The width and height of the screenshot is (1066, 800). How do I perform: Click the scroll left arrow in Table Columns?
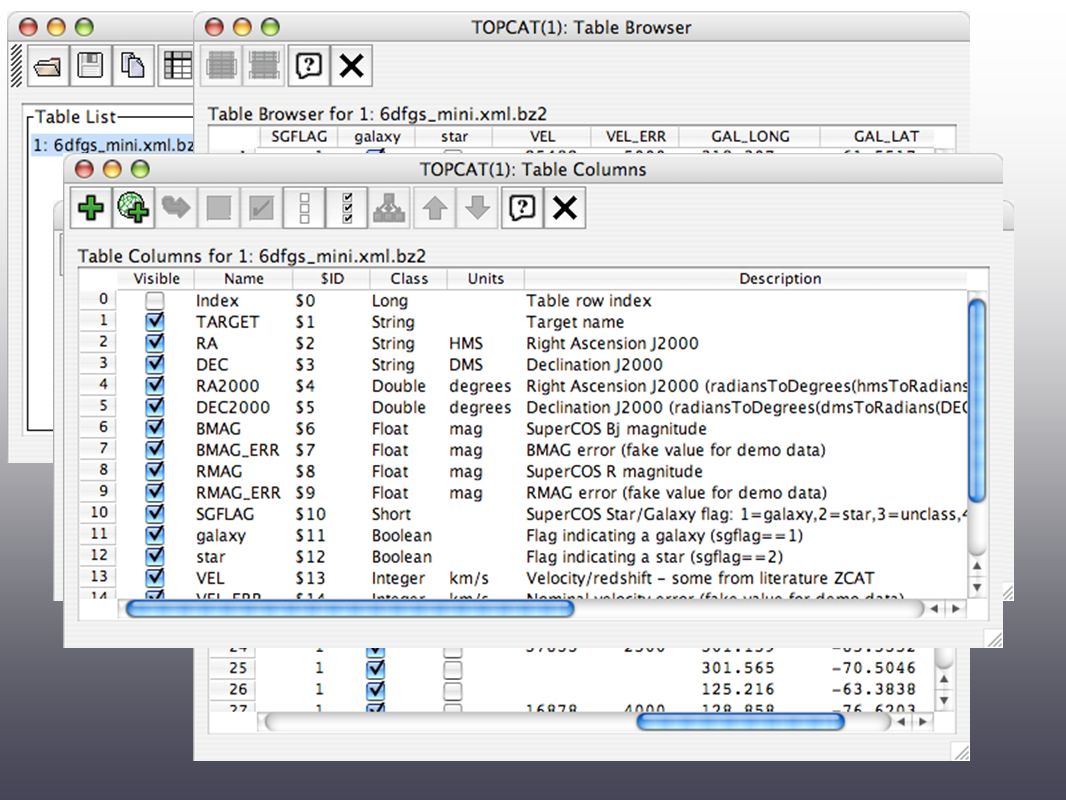pyautogui.click(x=935, y=608)
